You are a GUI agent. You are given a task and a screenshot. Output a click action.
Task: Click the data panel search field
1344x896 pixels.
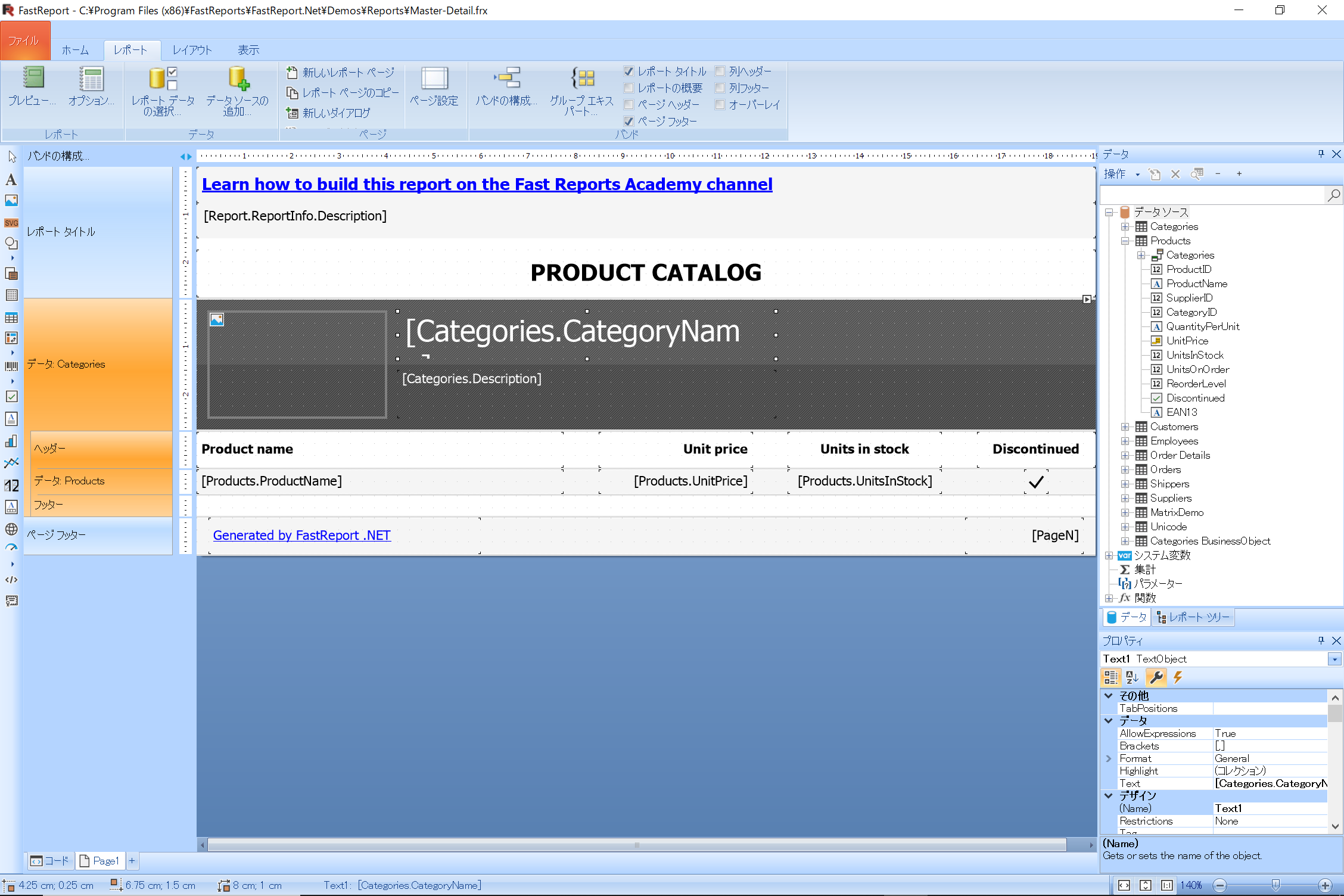click(x=1209, y=195)
